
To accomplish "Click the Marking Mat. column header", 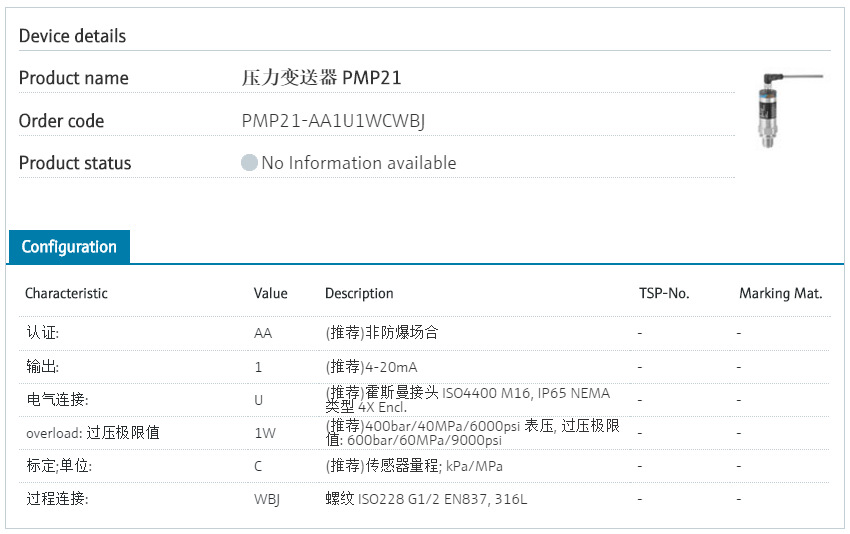I will pyautogui.click(x=780, y=293).
